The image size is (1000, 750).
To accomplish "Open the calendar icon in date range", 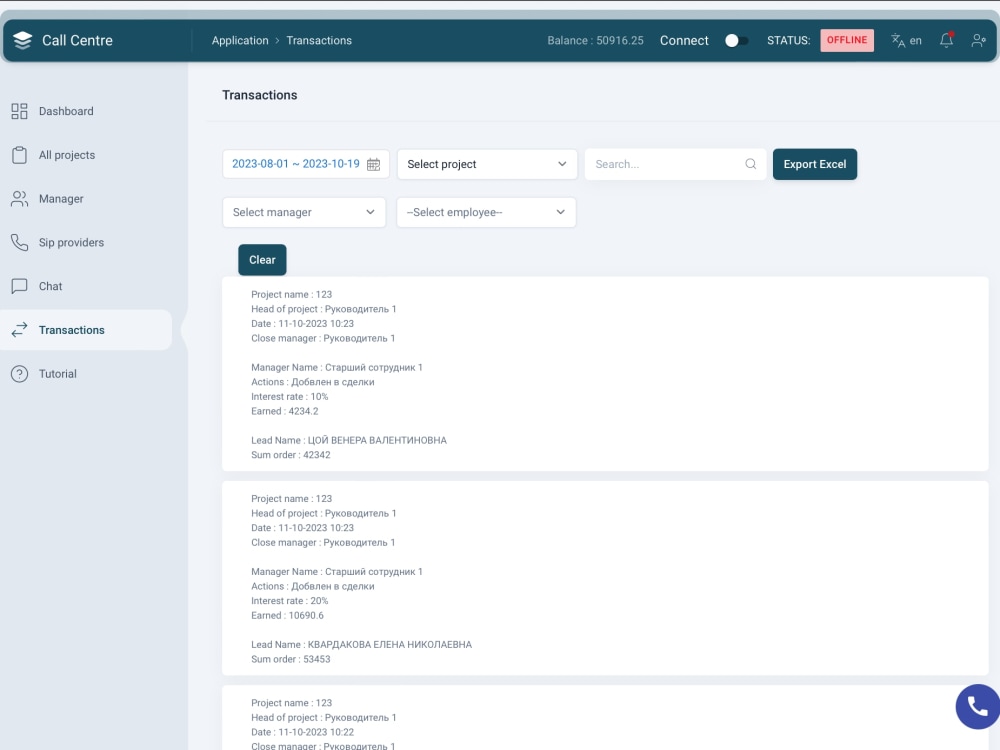I will pyautogui.click(x=373, y=165).
